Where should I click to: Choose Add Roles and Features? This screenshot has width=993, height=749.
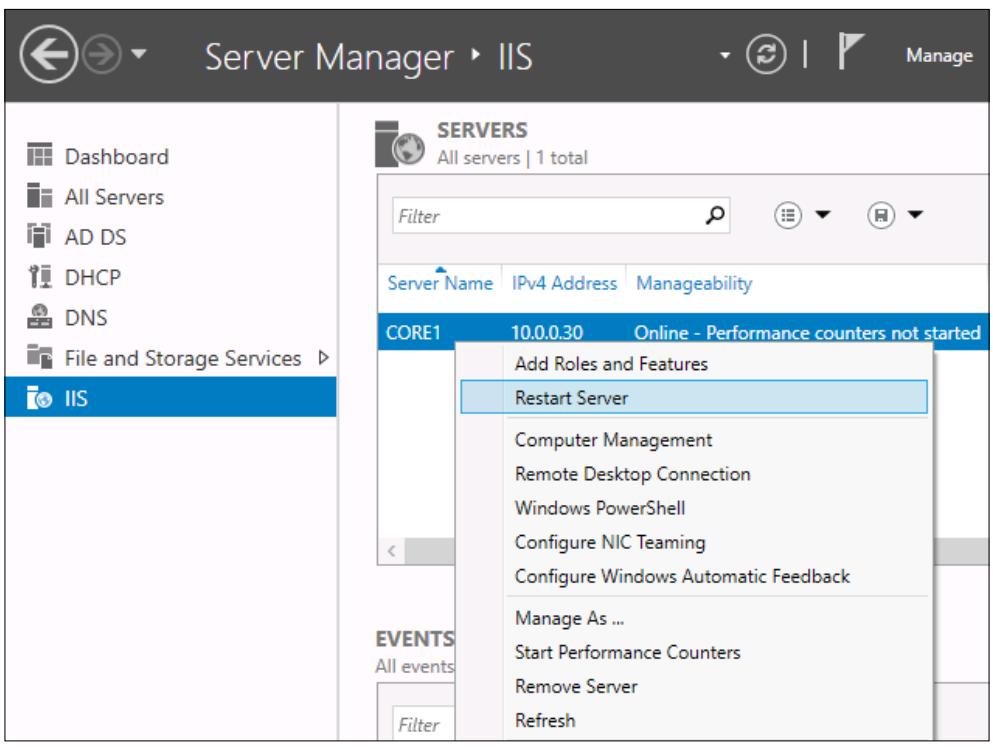[x=694, y=363]
